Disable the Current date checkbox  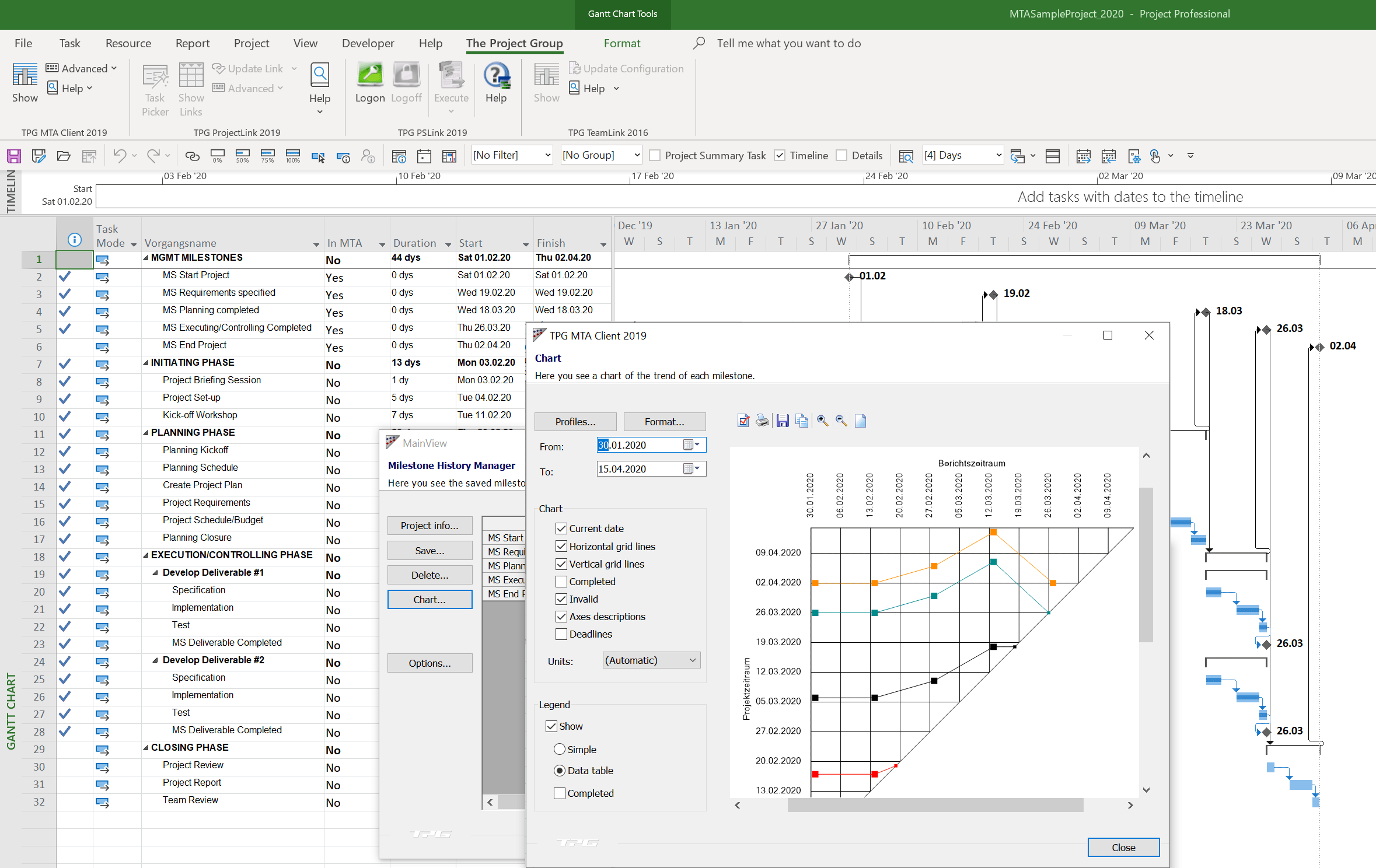pos(561,528)
